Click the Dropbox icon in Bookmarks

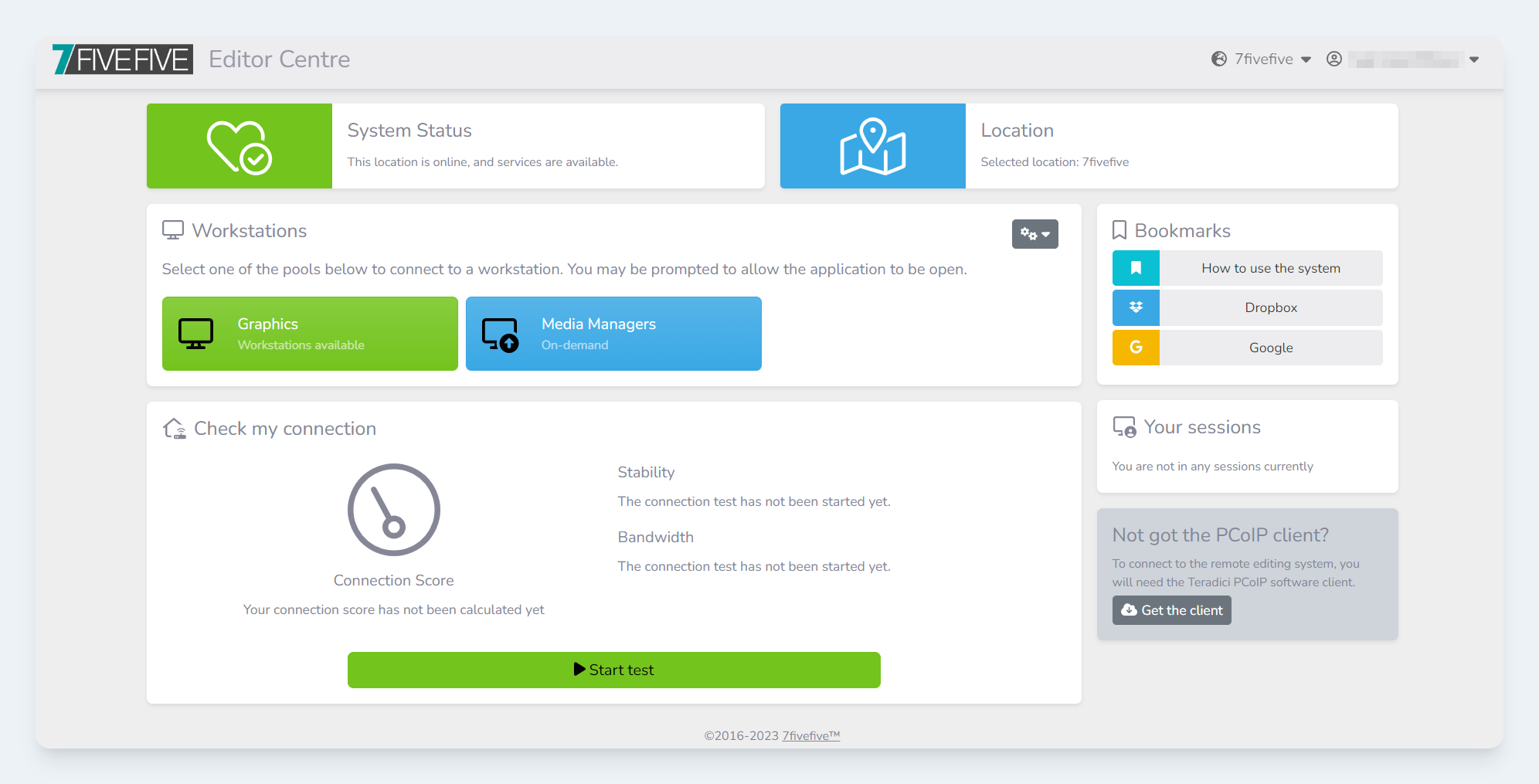[x=1136, y=307]
